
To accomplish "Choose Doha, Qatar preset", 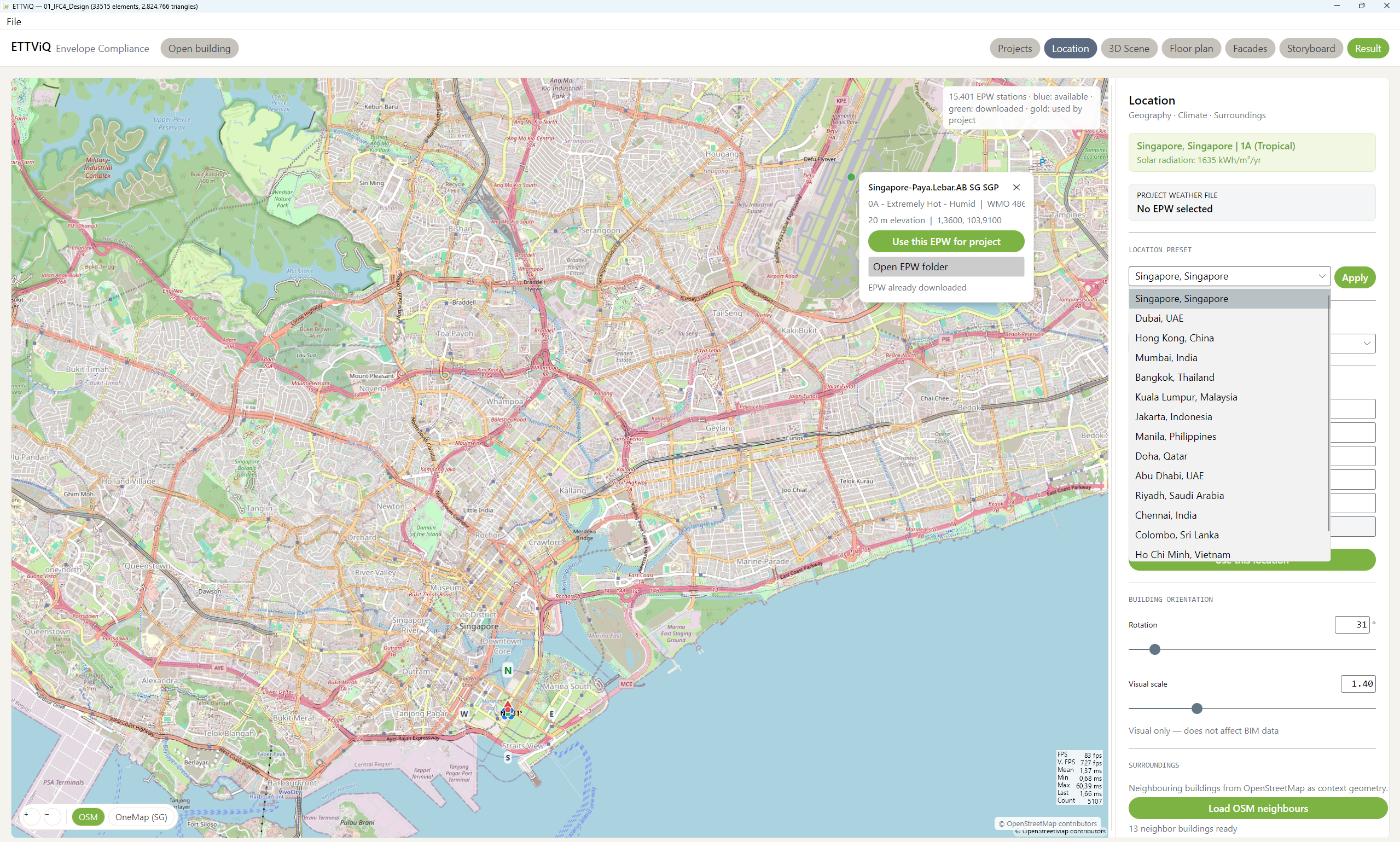I will (1228, 456).
